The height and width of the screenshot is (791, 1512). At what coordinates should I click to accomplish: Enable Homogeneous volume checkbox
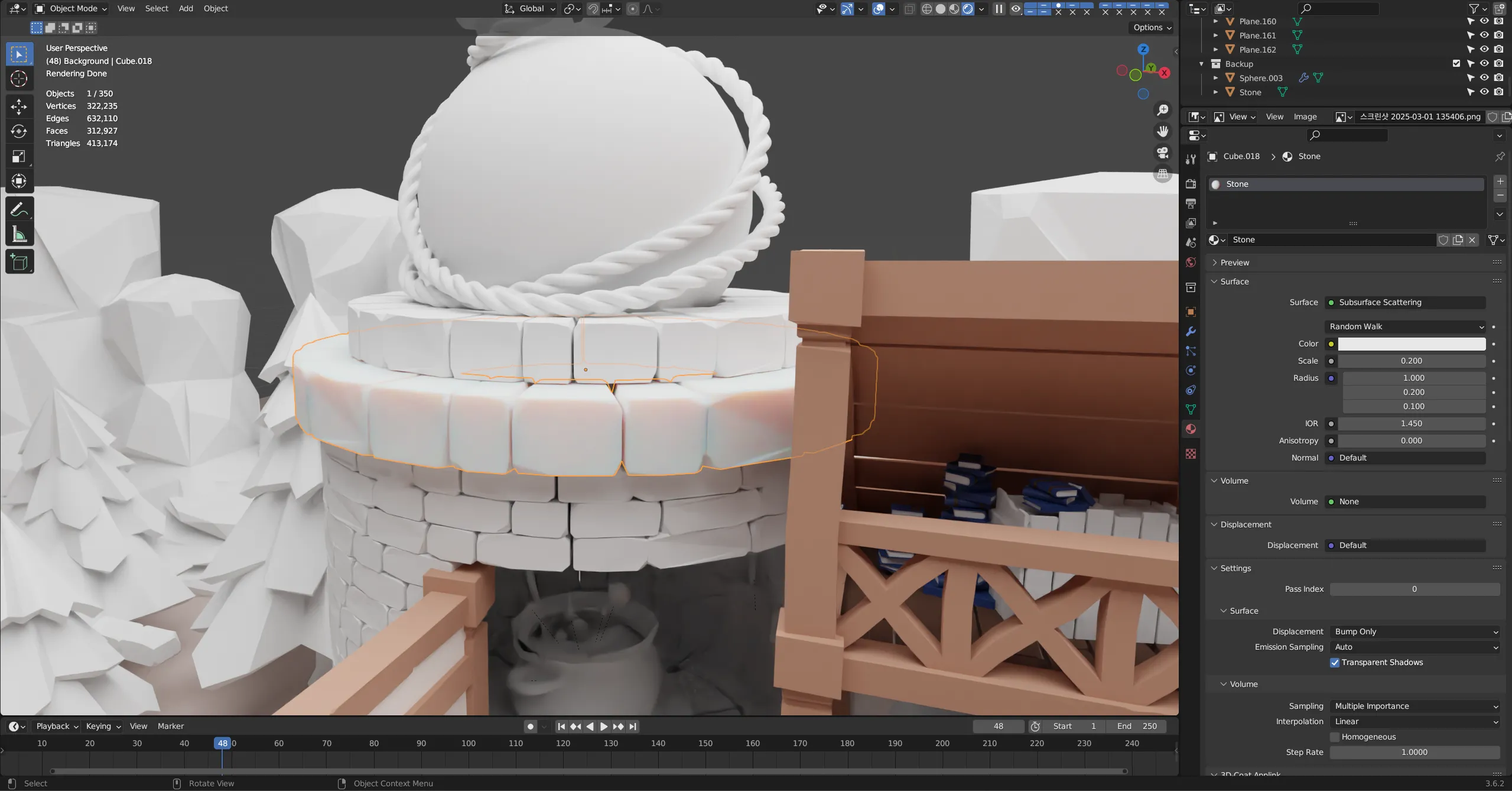(x=1334, y=737)
